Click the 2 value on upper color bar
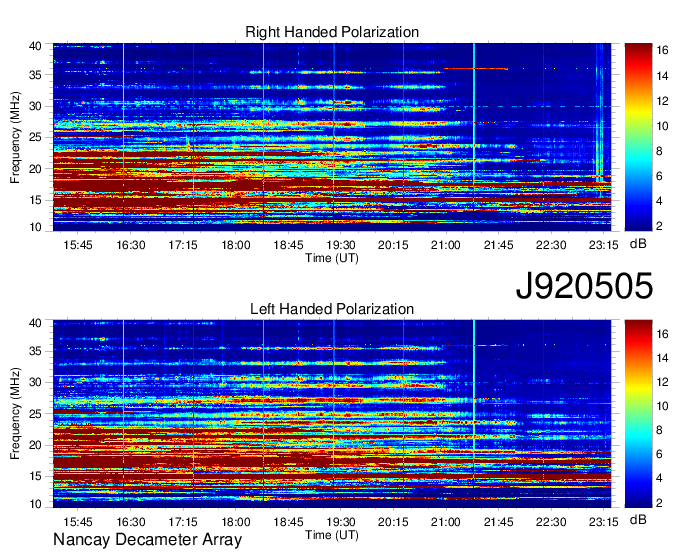The height and width of the screenshot is (552, 680). tap(659, 226)
